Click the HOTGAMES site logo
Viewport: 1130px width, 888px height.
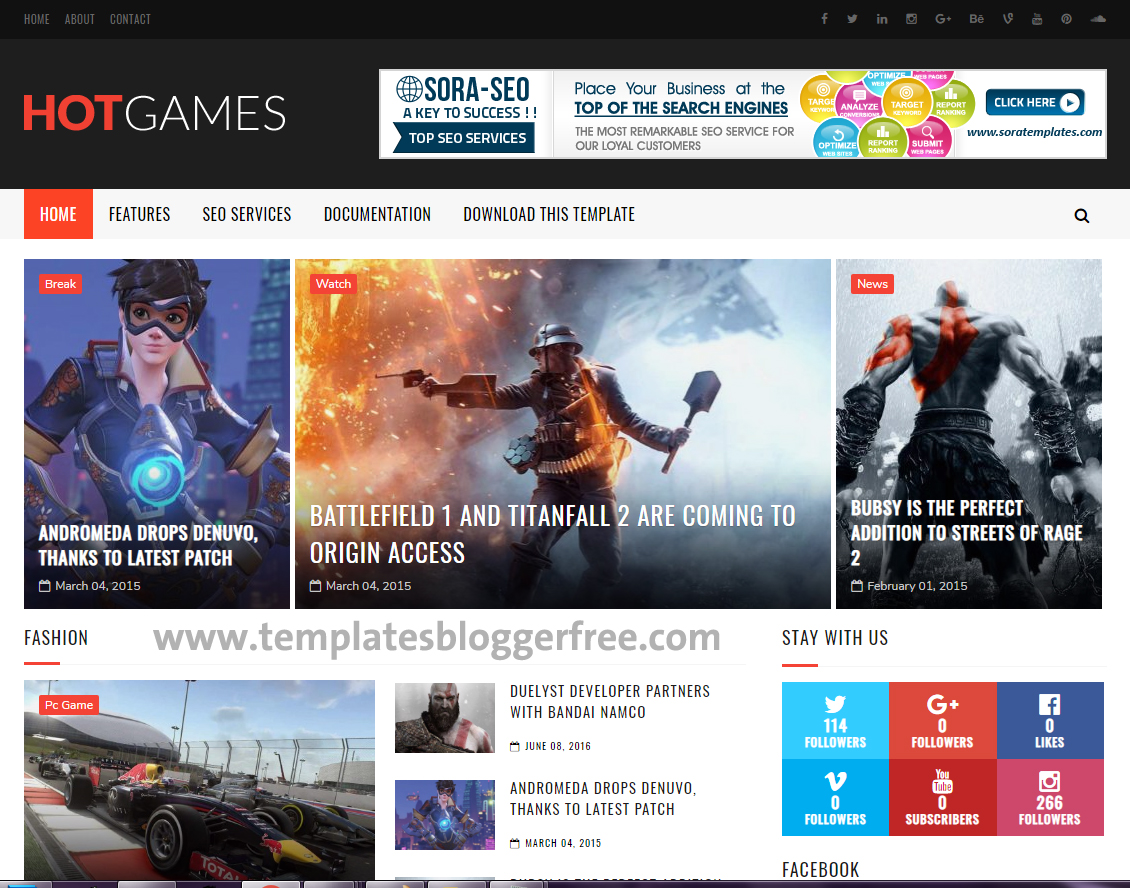155,113
